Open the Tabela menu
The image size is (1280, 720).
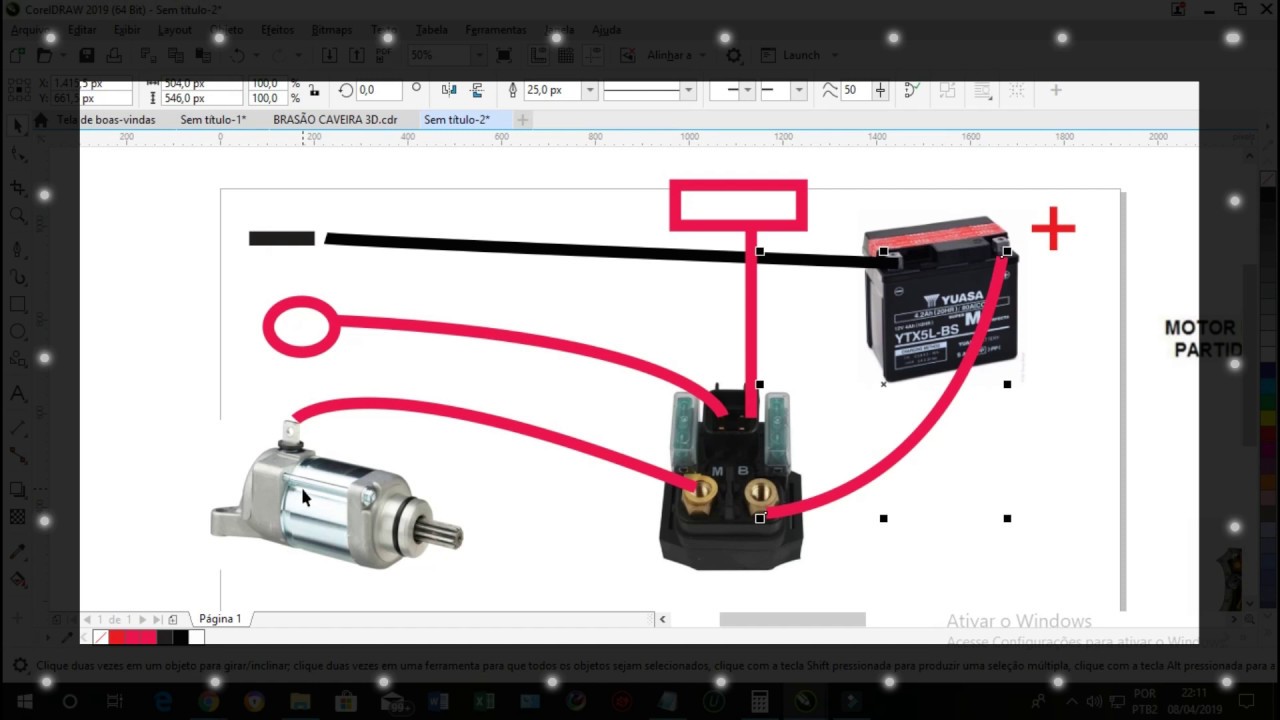(x=432, y=30)
